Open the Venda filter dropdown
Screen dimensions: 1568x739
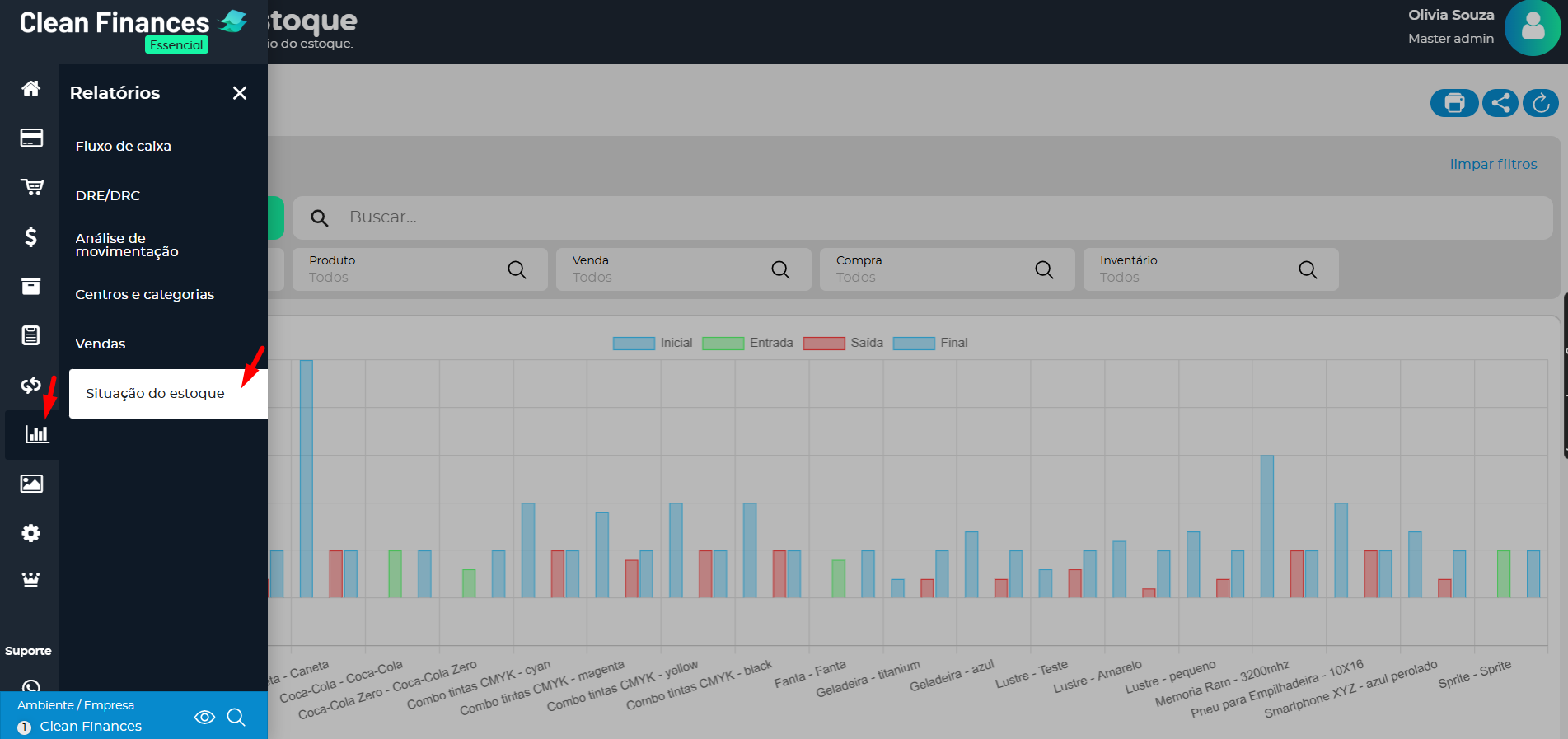[683, 269]
